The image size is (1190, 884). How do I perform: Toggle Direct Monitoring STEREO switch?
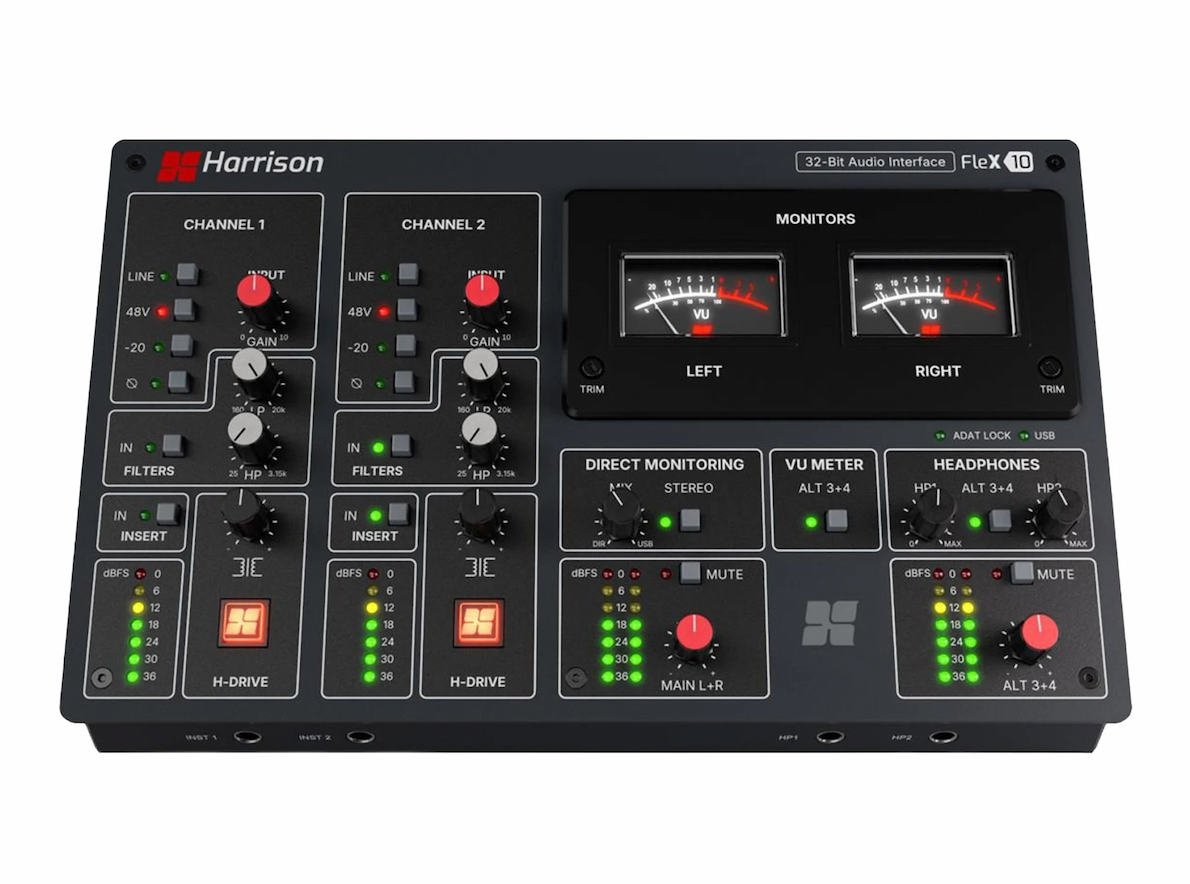690,521
